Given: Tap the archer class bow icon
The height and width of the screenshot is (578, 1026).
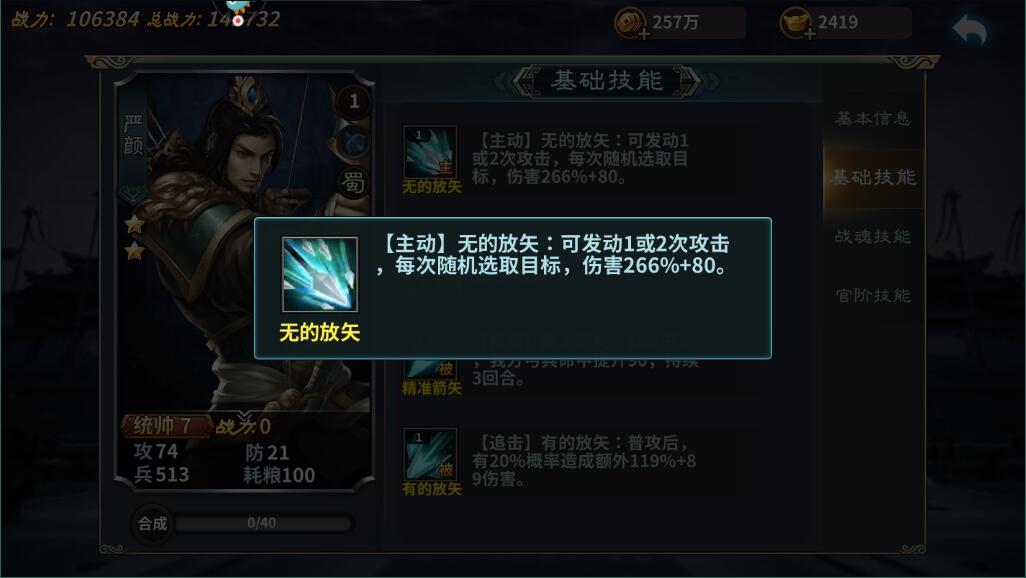Looking at the screenshot, I should 354,142.
